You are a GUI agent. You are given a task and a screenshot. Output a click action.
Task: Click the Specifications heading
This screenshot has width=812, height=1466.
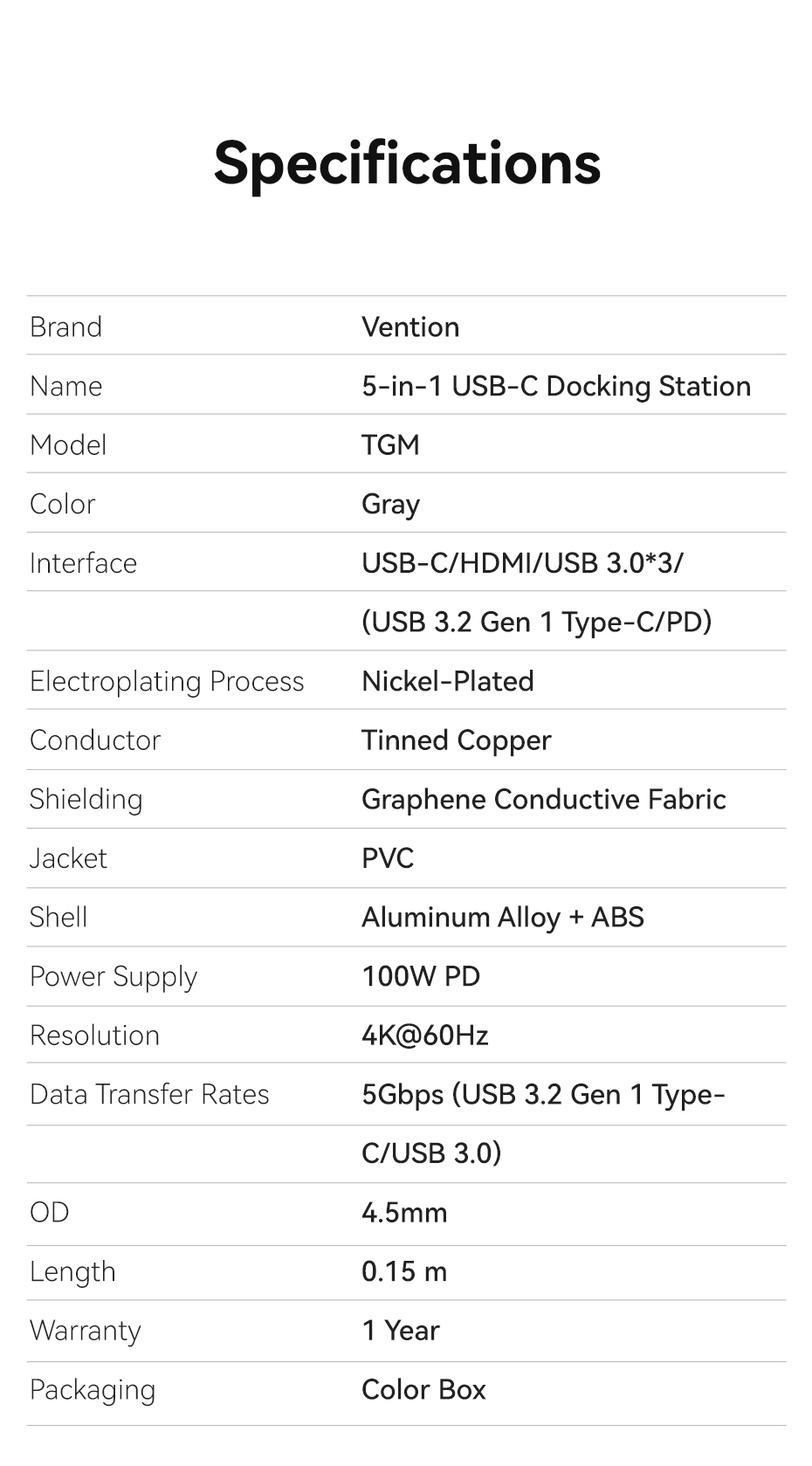(407, 163)
